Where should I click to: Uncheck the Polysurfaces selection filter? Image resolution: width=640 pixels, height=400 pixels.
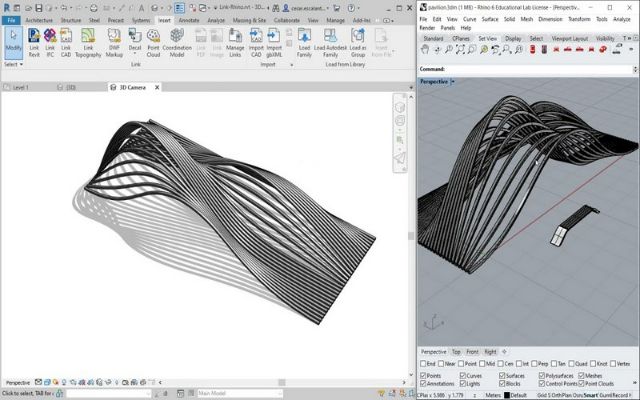tap(542, 375)
